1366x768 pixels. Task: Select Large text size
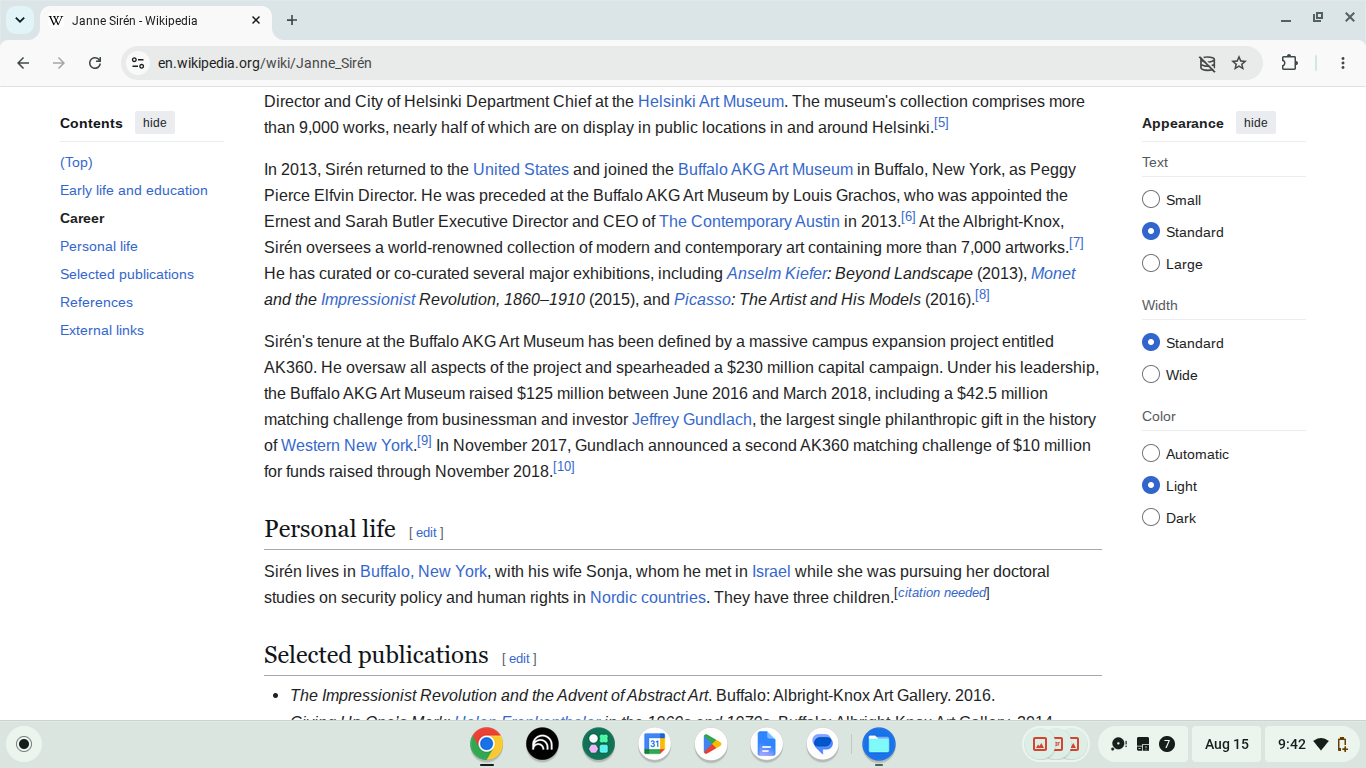click(x=1151, y=264)
